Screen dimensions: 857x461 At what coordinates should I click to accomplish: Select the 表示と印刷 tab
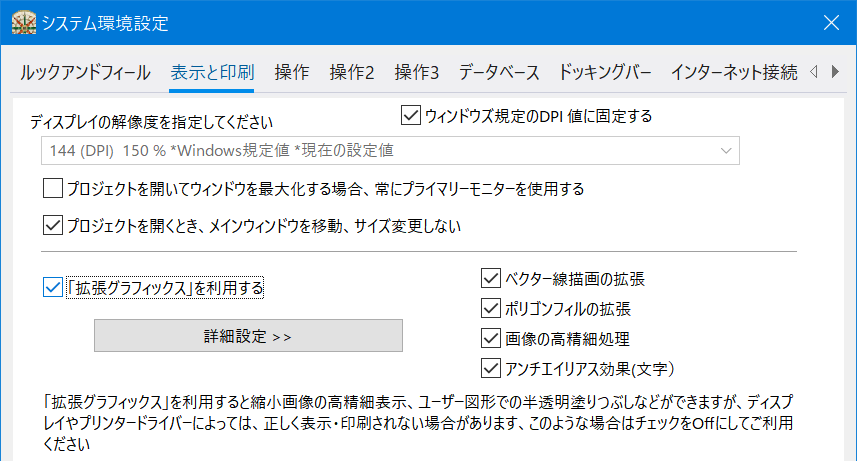coord(212,72)
